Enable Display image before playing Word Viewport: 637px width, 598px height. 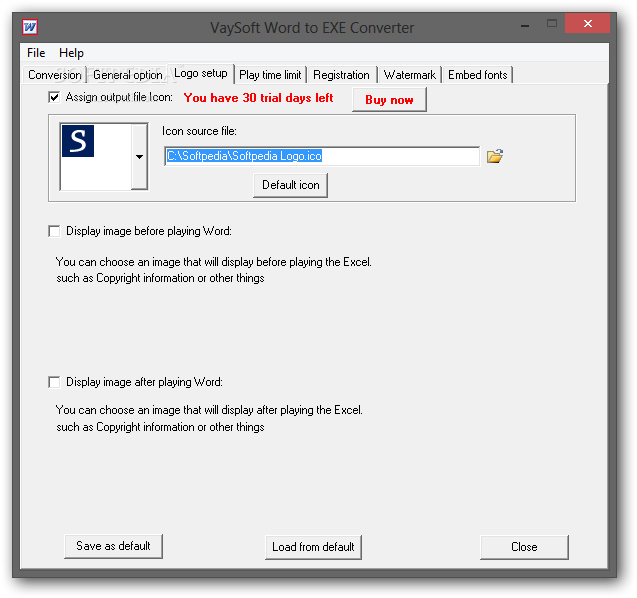pos(54,231)
